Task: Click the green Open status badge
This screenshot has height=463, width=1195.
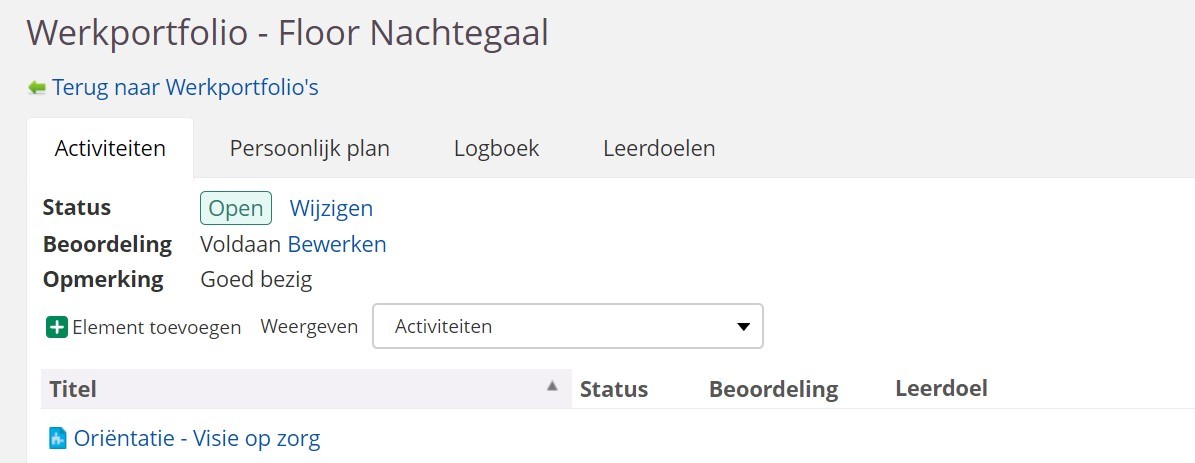Action: 236,208
